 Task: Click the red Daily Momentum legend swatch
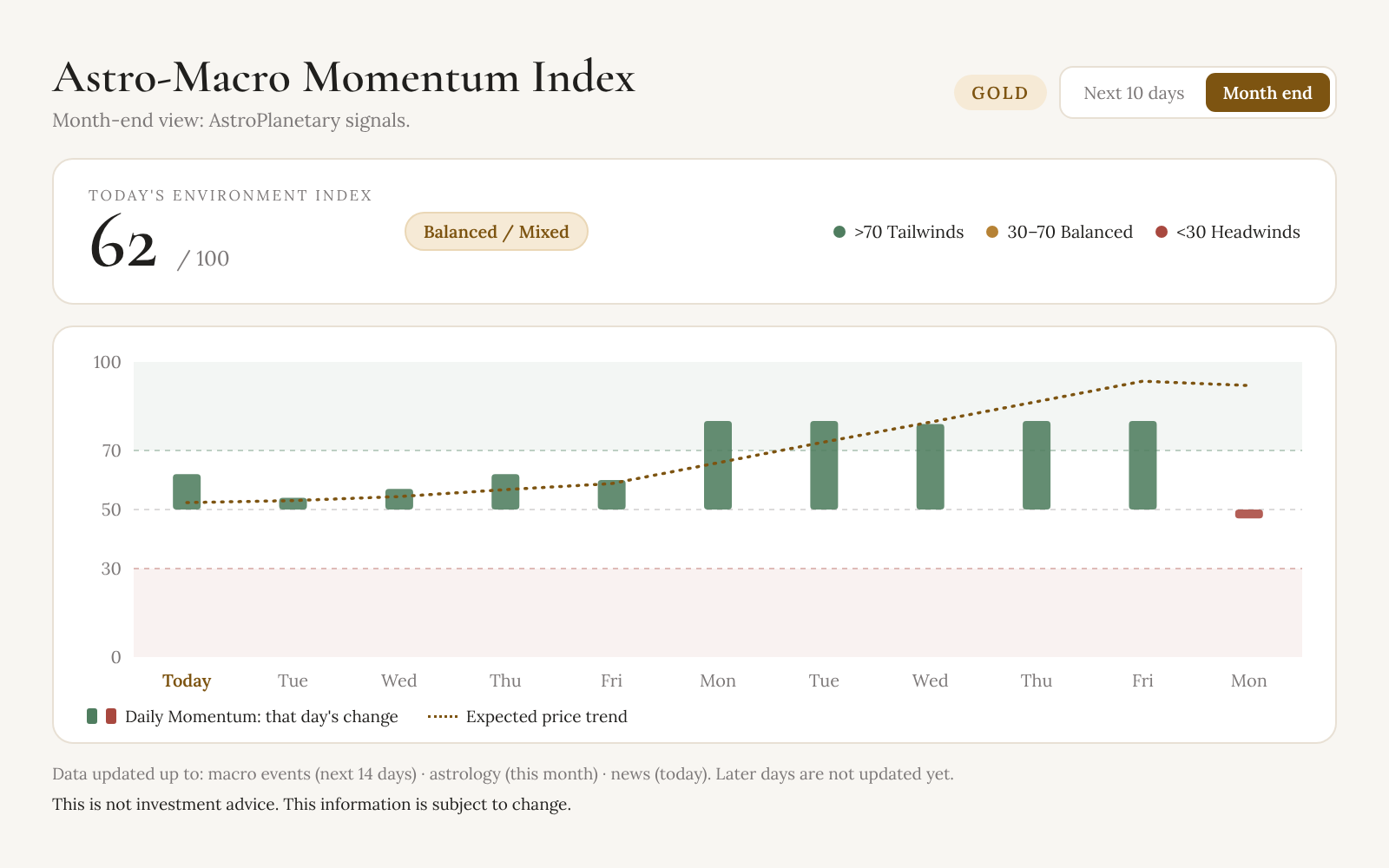(111, 716)
